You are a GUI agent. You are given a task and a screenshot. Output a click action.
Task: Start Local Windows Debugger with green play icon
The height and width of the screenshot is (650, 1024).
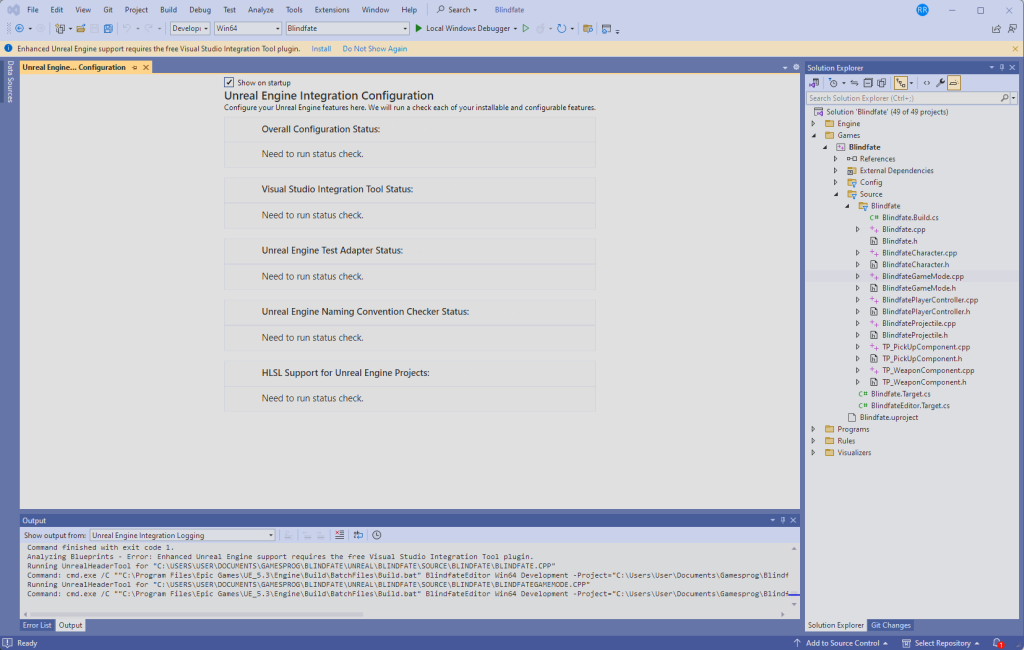coord(419,29)
